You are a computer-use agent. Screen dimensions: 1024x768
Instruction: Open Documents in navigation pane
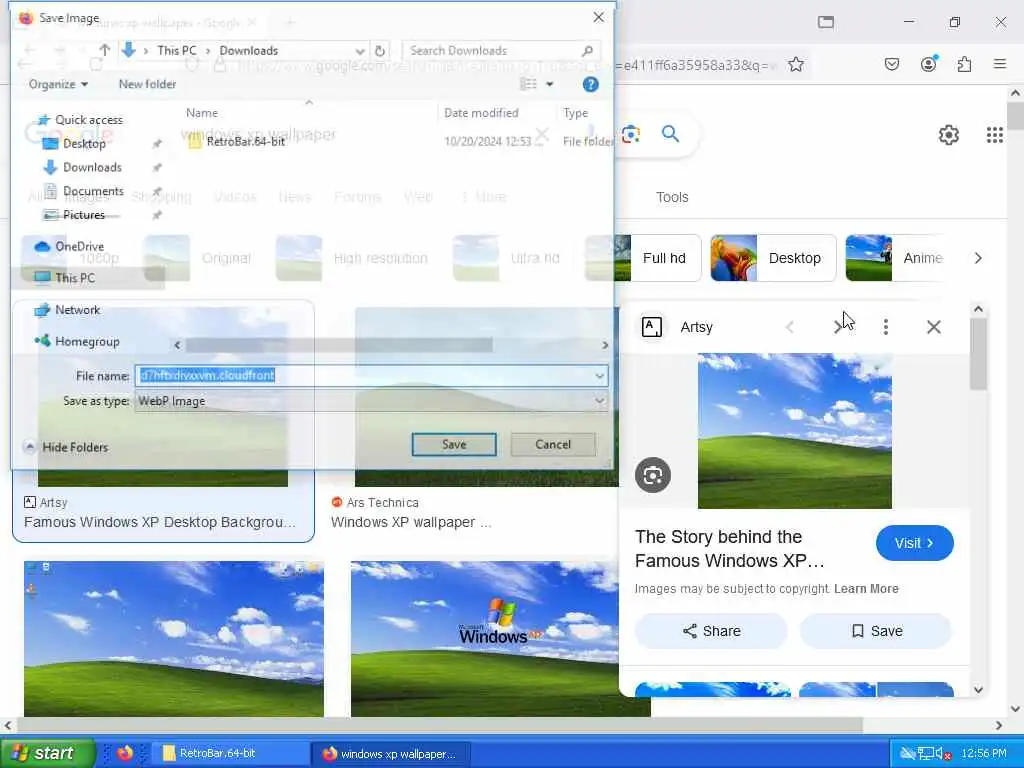[93, 191]
